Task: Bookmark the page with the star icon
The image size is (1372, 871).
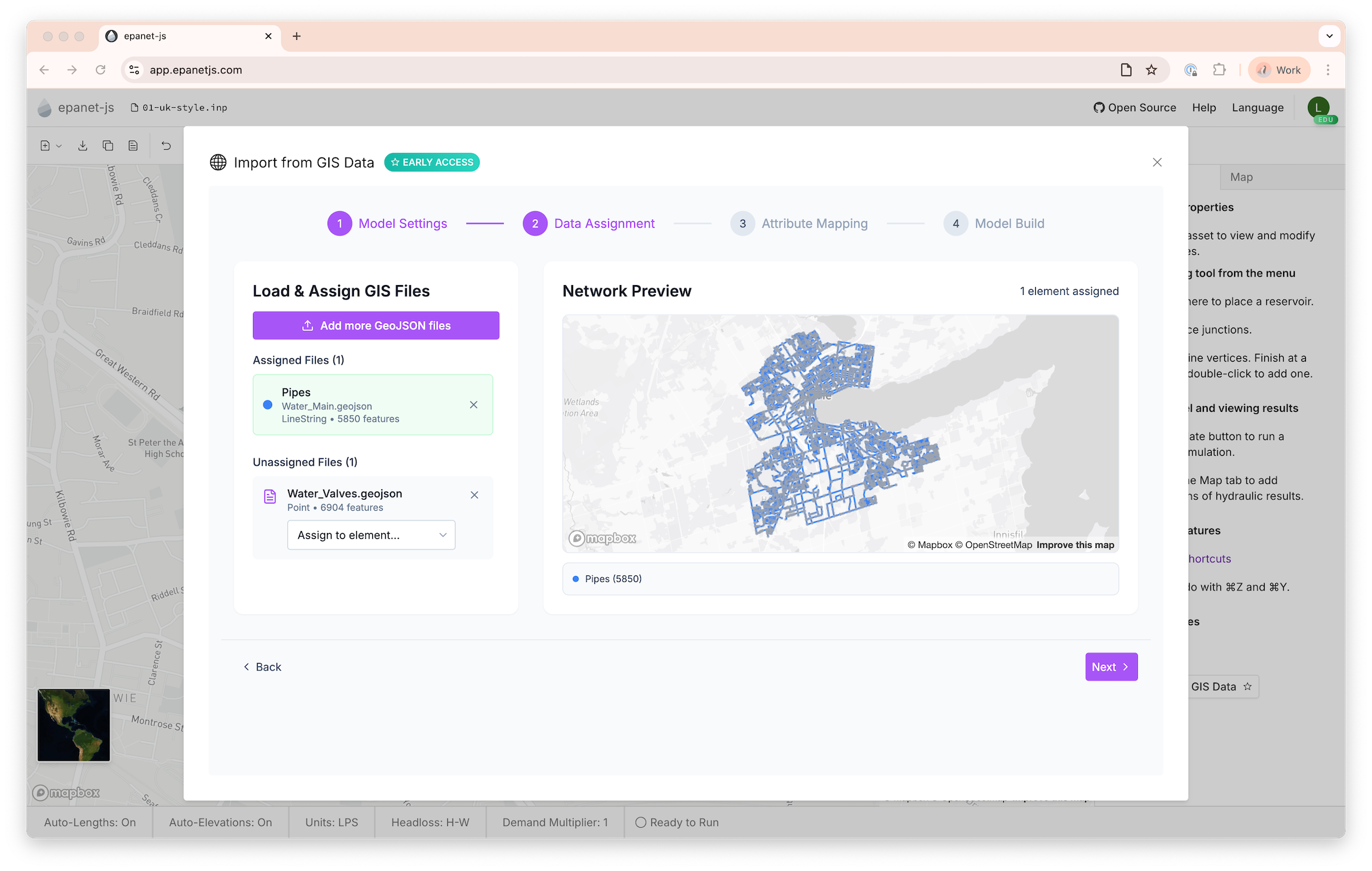Action: click(x=1152, y=70)
